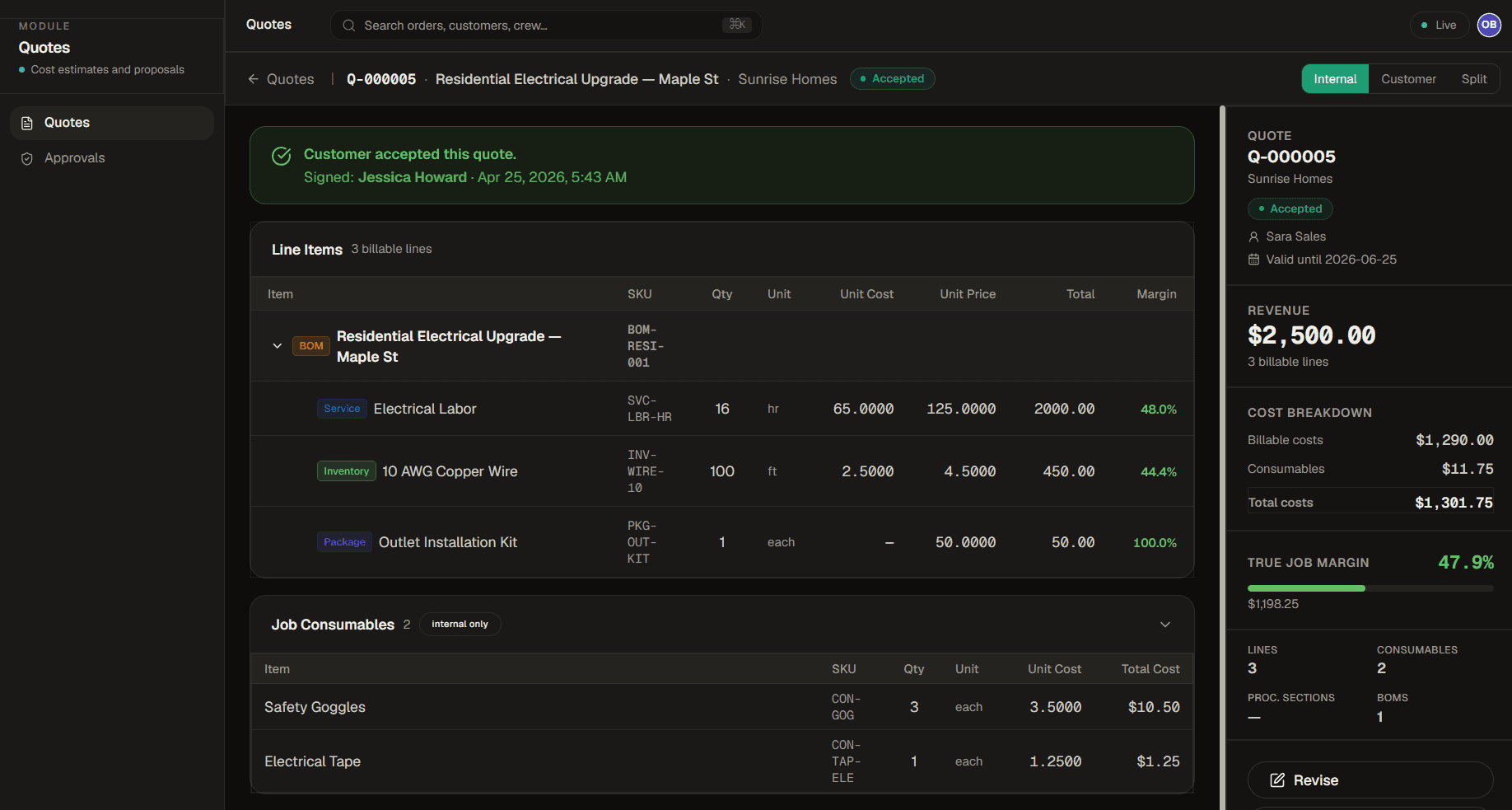Click the search magnifier icon
The image size is (1512, 810).
coord(349,26)
